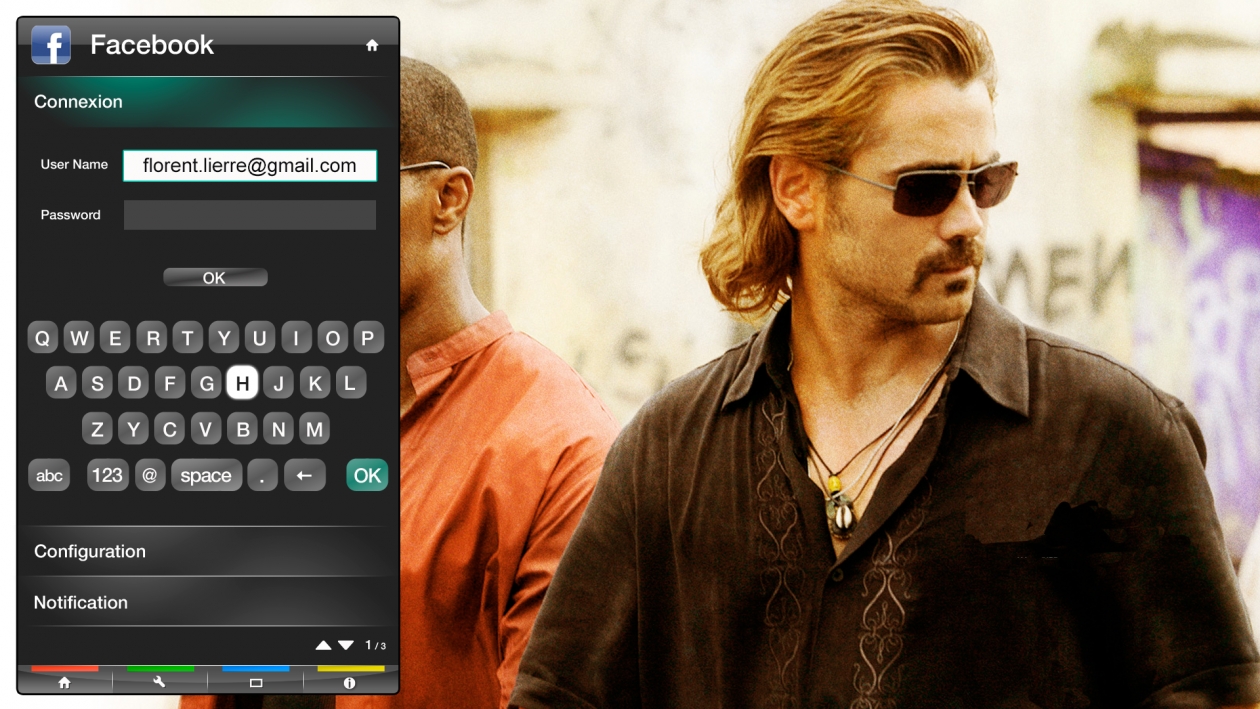Focus the Password input field
This screenshot has height=709, width=1260.
(x=249, y=215)
